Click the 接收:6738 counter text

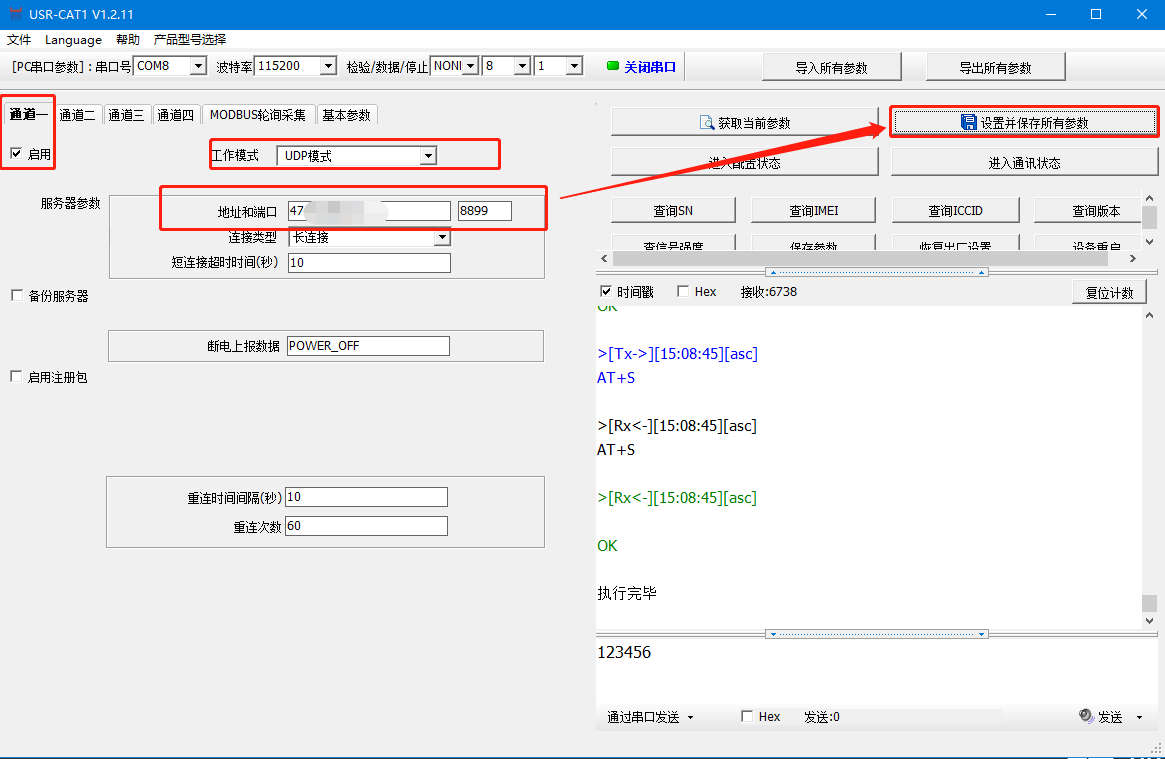pos(768,292)
